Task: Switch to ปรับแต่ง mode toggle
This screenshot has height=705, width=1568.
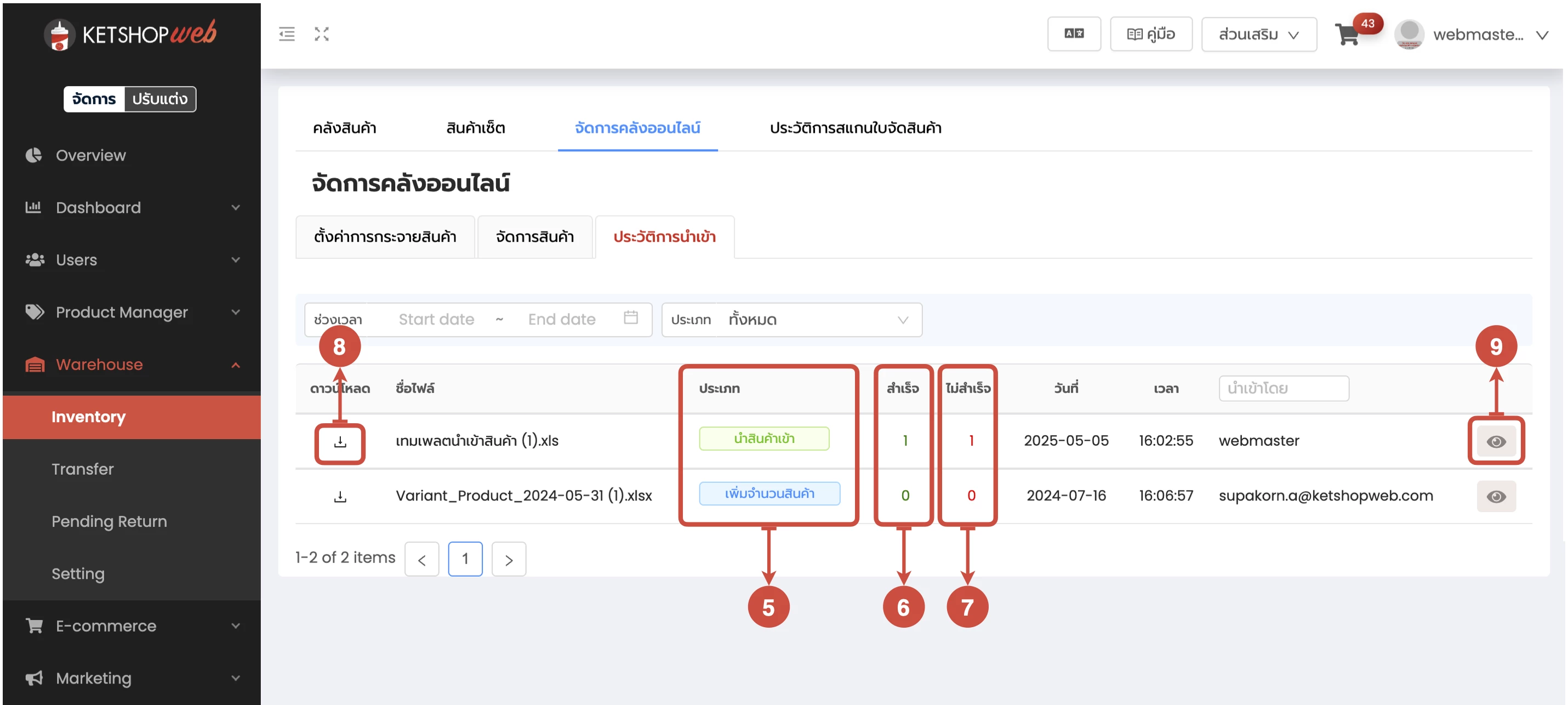Action: pos(159,99)
